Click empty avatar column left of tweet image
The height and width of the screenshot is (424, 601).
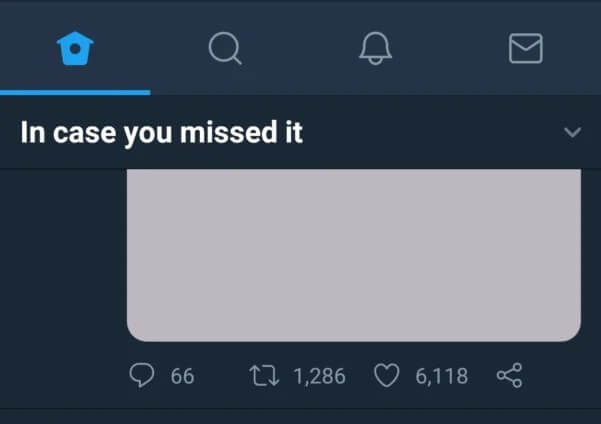(x=63, y=255)
